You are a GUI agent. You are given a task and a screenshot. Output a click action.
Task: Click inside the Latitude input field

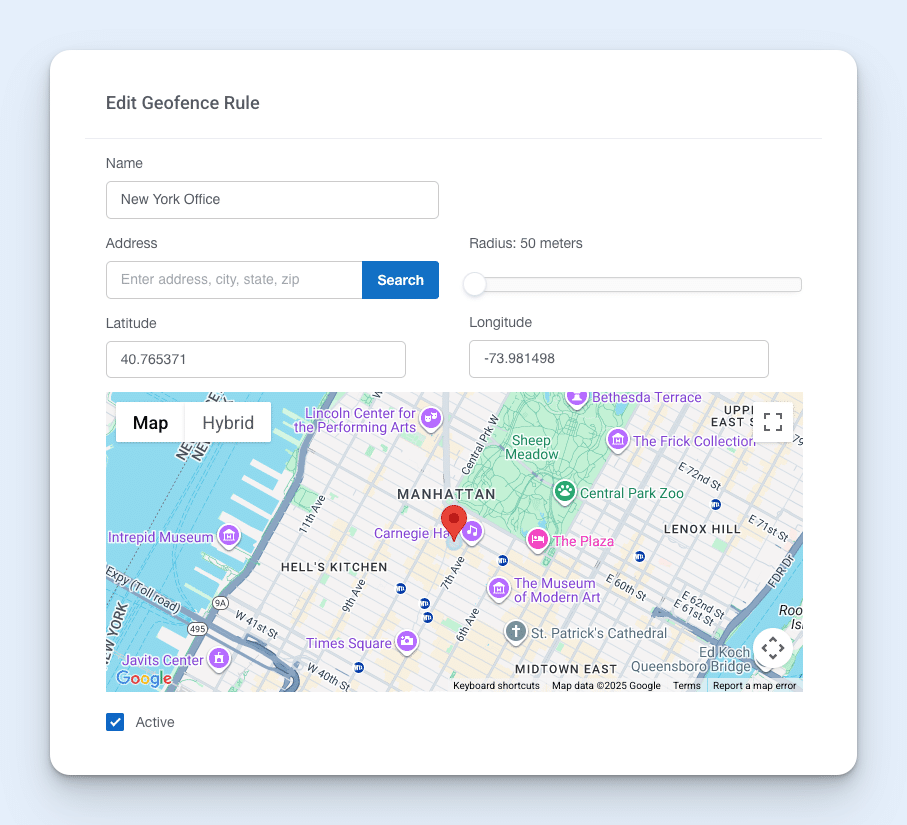point(255,359)
